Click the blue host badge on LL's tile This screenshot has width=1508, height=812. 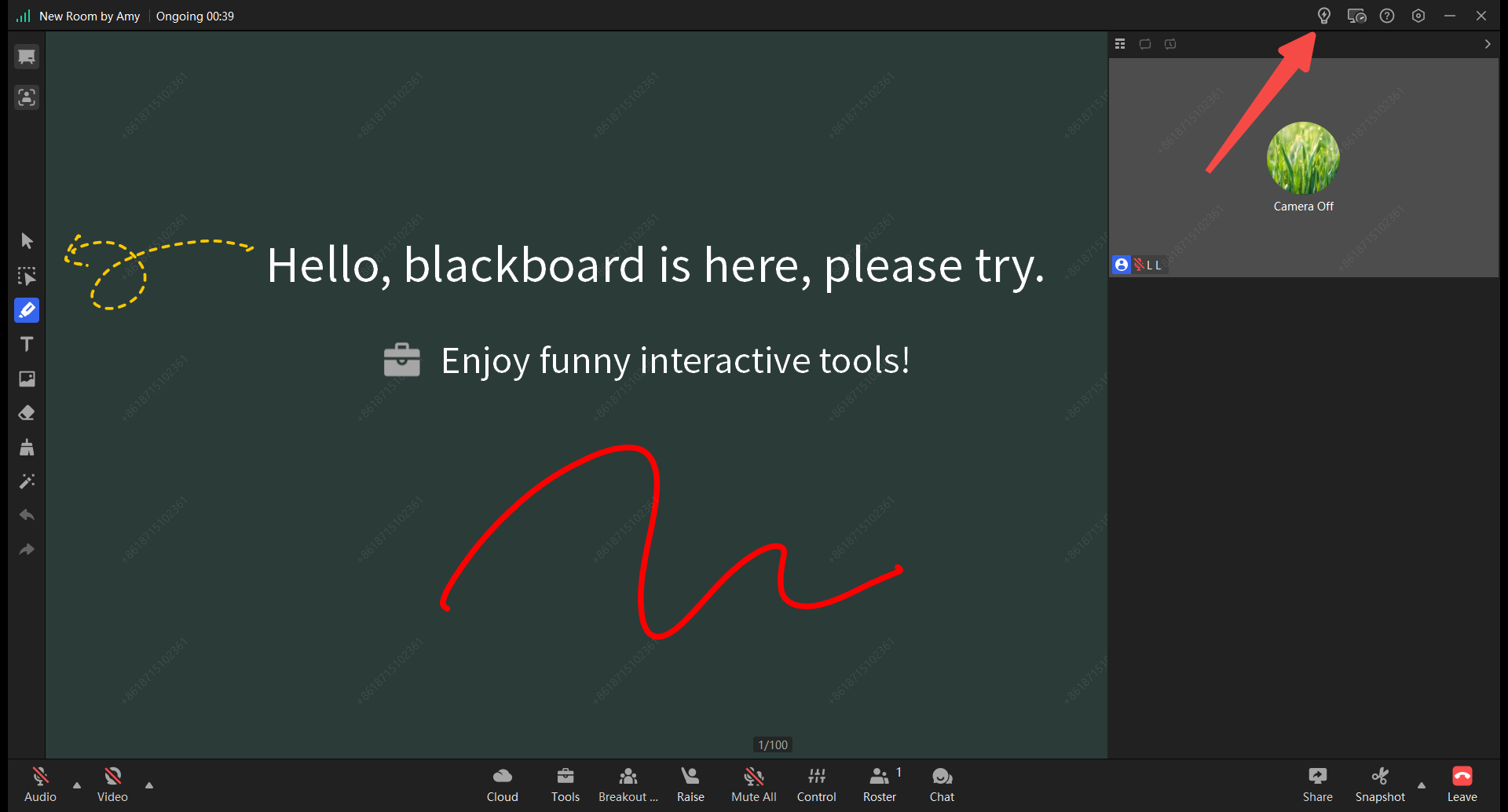click(1122, 265)
